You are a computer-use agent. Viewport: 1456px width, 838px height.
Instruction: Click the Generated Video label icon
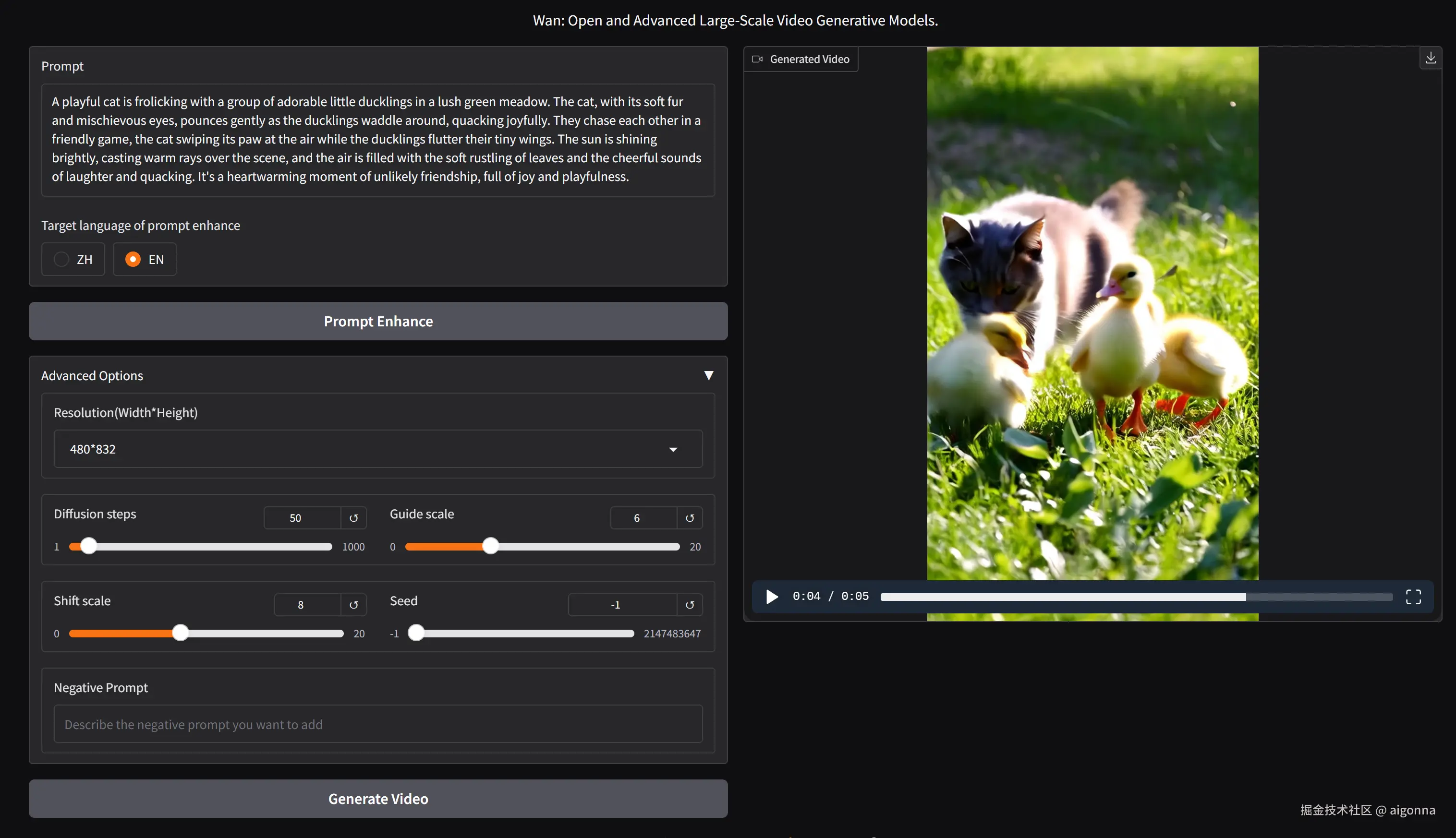click(x=757, y=59)
